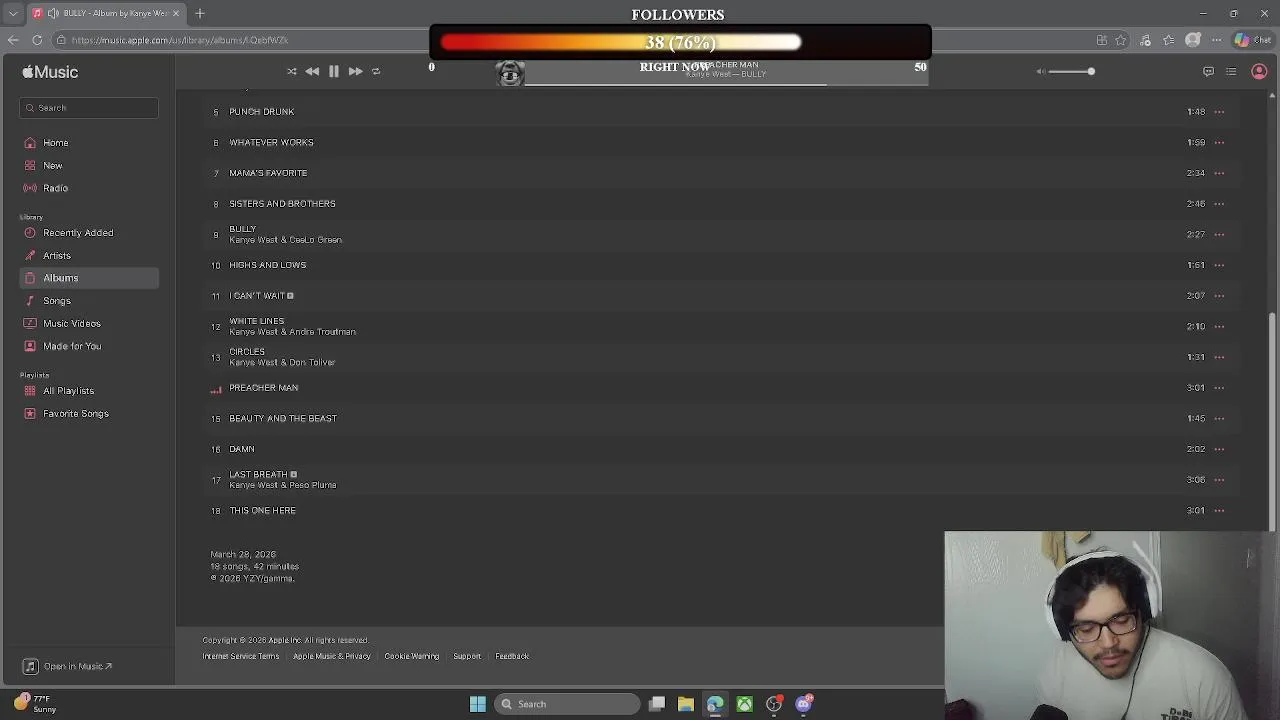Open more options for SISTERS AND BROTHERS
This screenshot has height=720, width=1280.
(1219, 204)
